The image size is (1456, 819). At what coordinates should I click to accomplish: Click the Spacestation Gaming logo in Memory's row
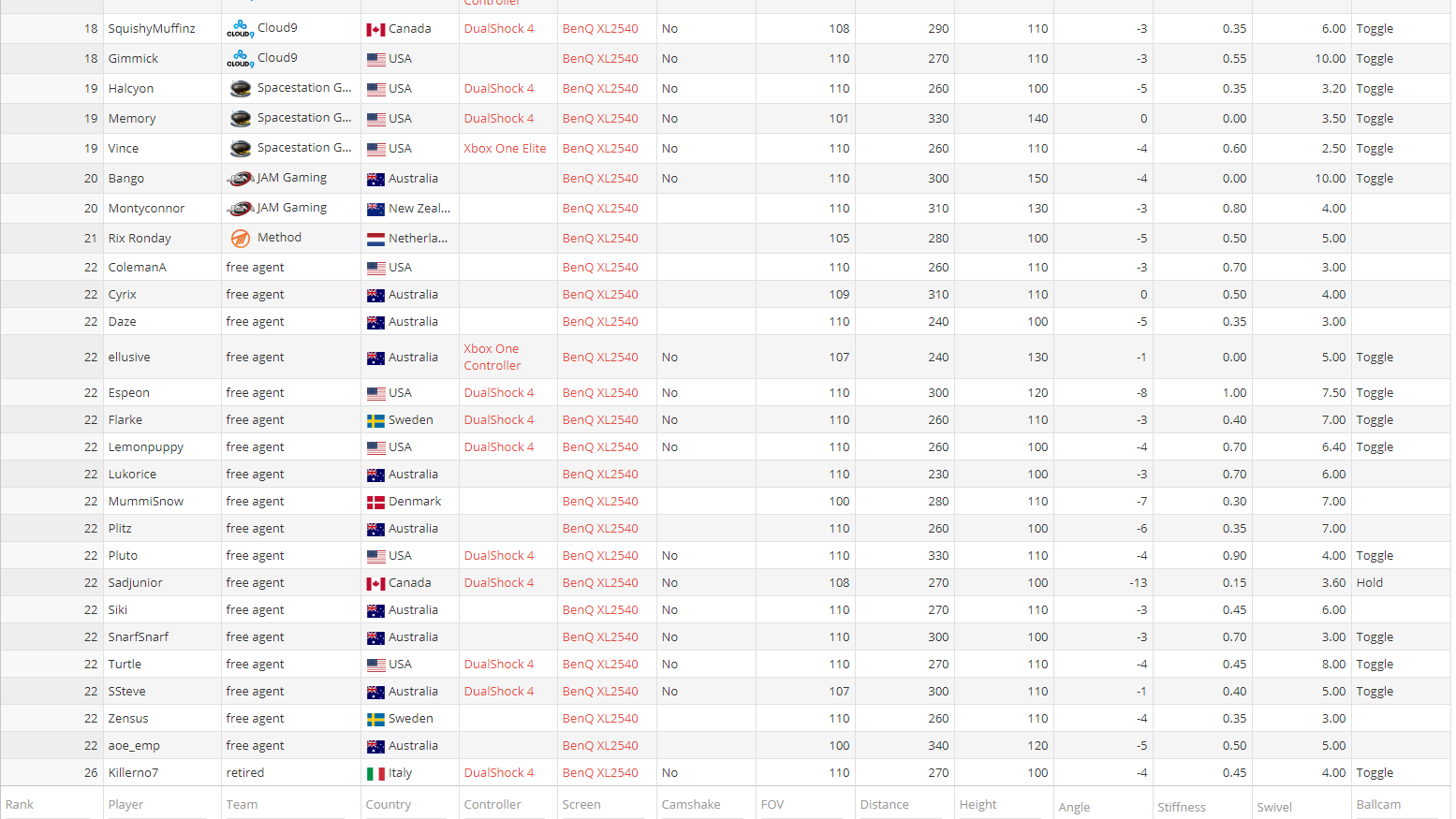[x=241, y=119]
